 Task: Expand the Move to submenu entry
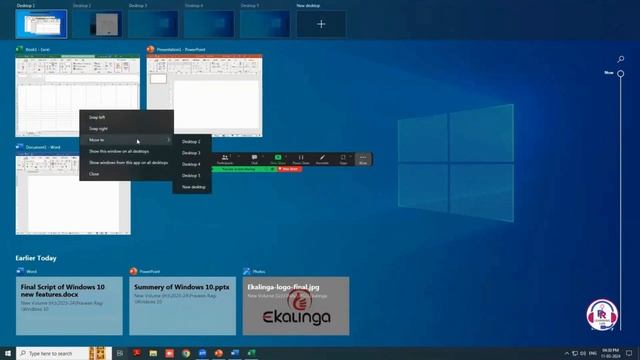[x=127, y=140]
